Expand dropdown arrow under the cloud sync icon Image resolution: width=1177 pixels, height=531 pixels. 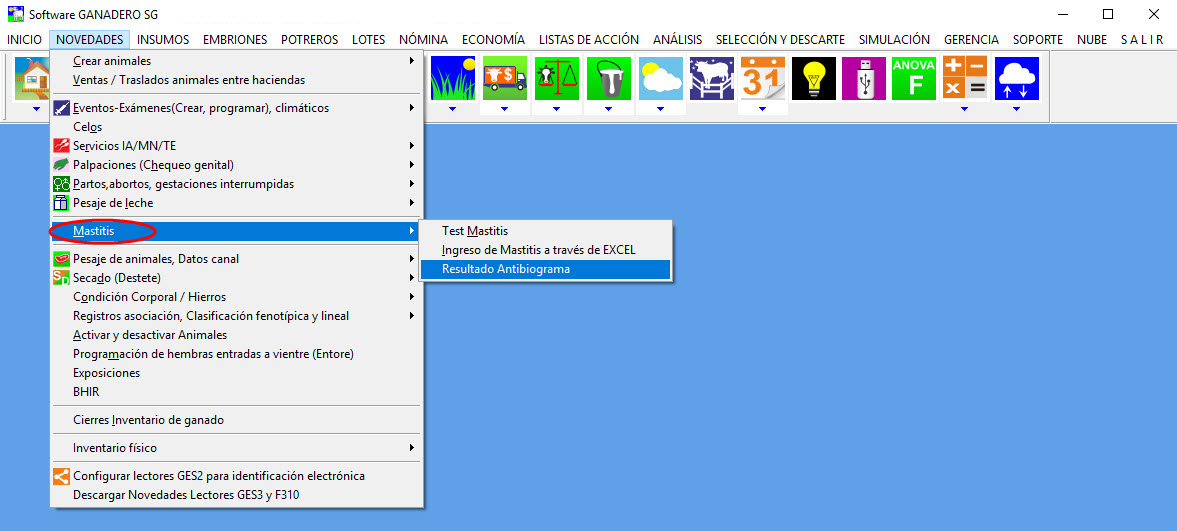click(x=1016, y=108)
